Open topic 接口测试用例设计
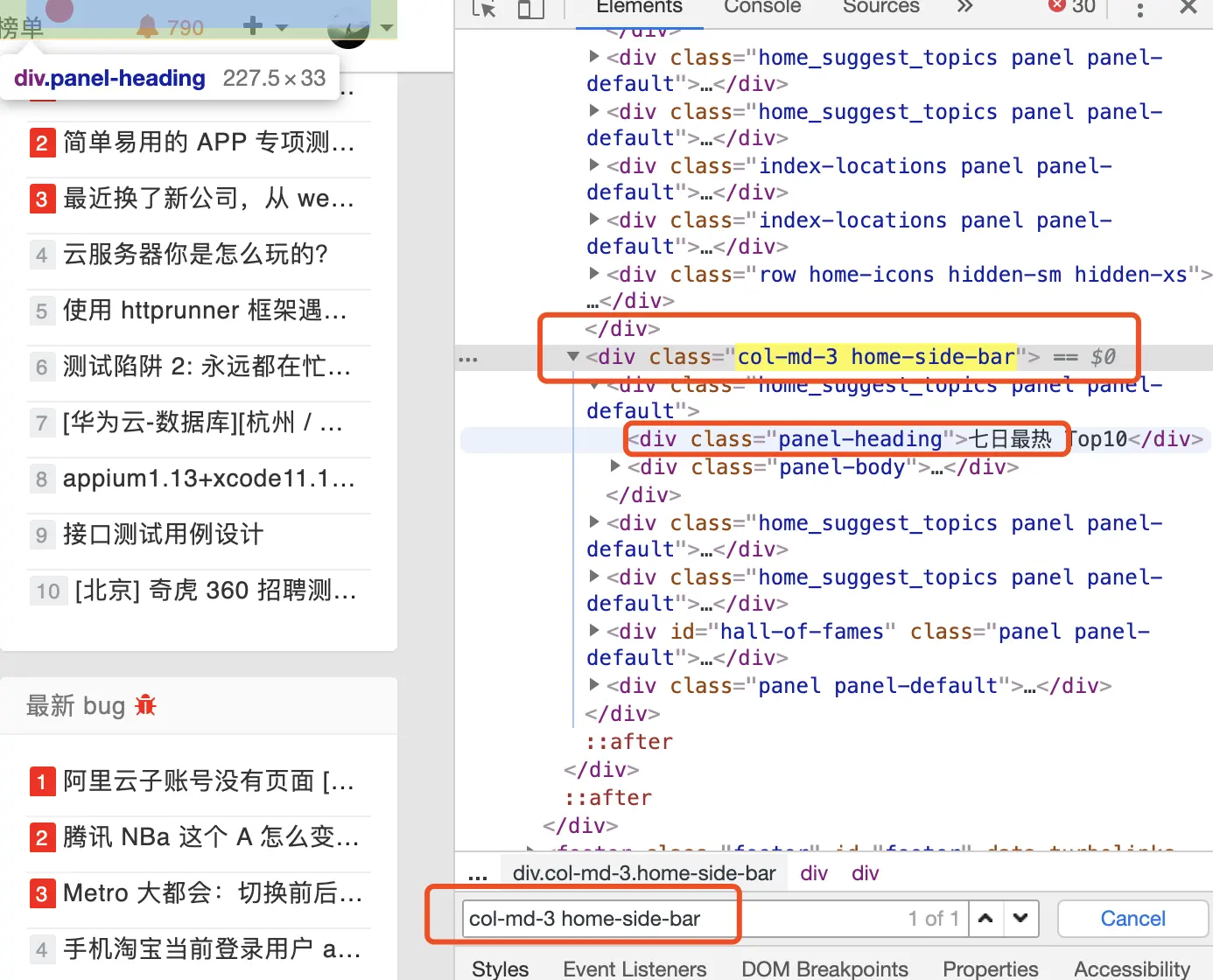This screenshot has width=1213, height=980. (x=164, y=534)
